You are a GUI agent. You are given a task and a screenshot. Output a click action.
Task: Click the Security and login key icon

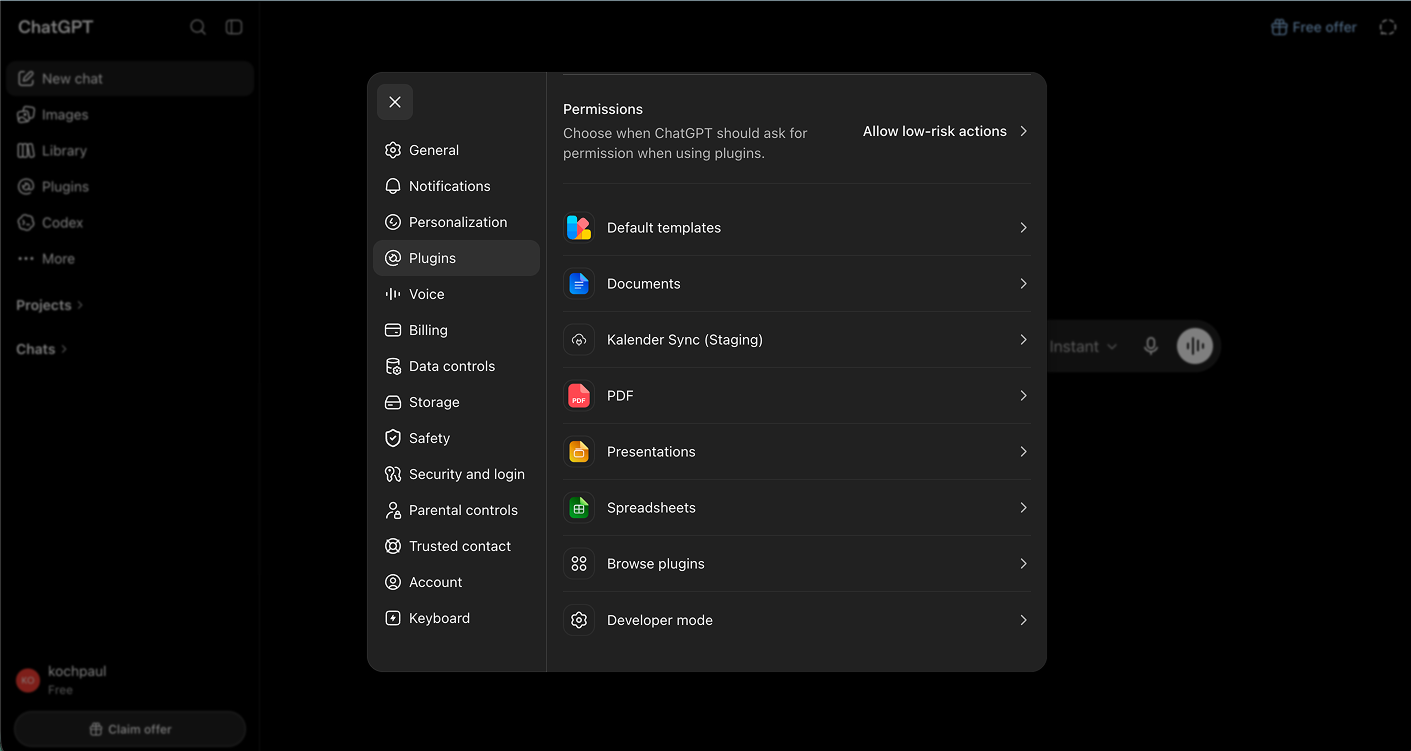(393, 474)
